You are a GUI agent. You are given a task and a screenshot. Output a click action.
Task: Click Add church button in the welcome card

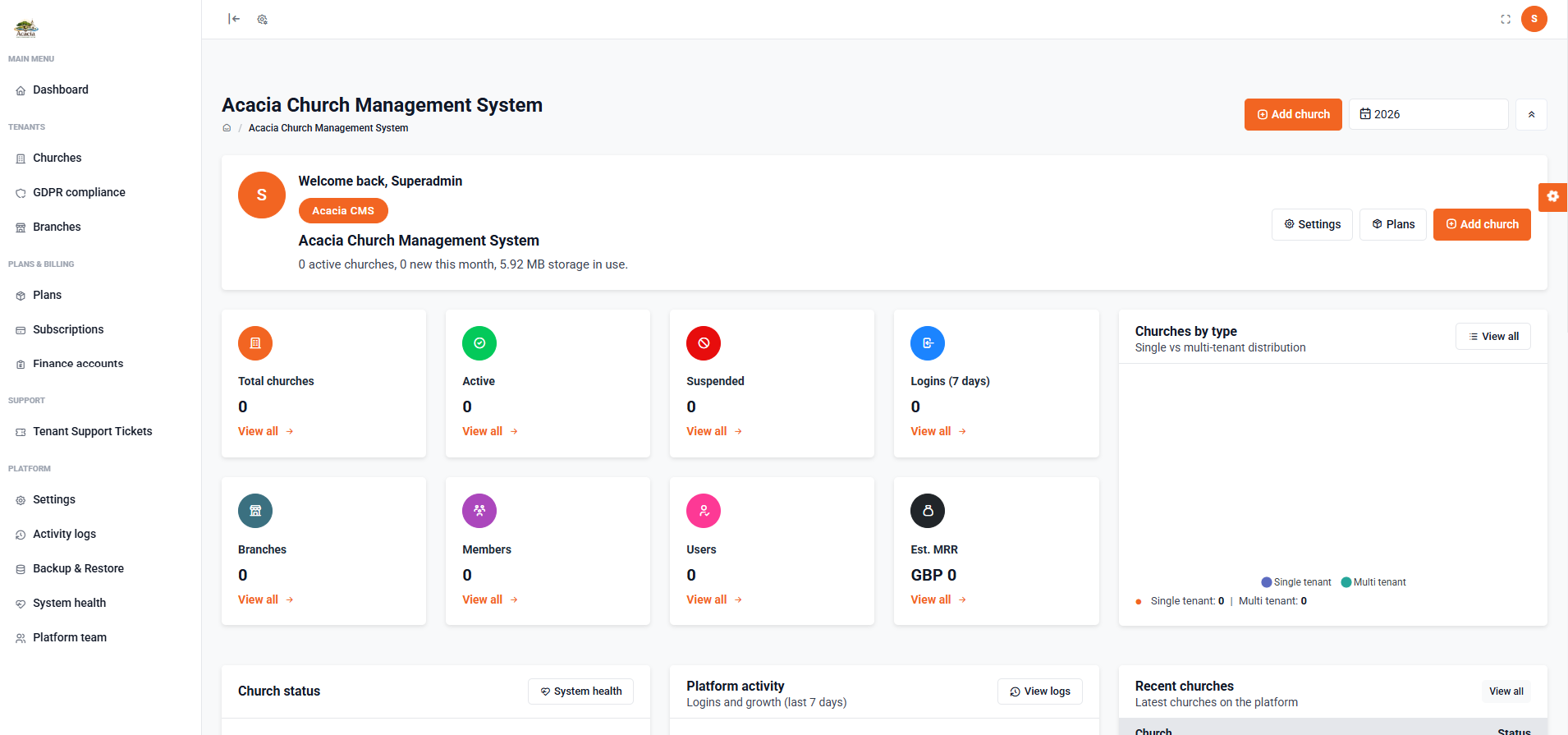coord(1482,224)
